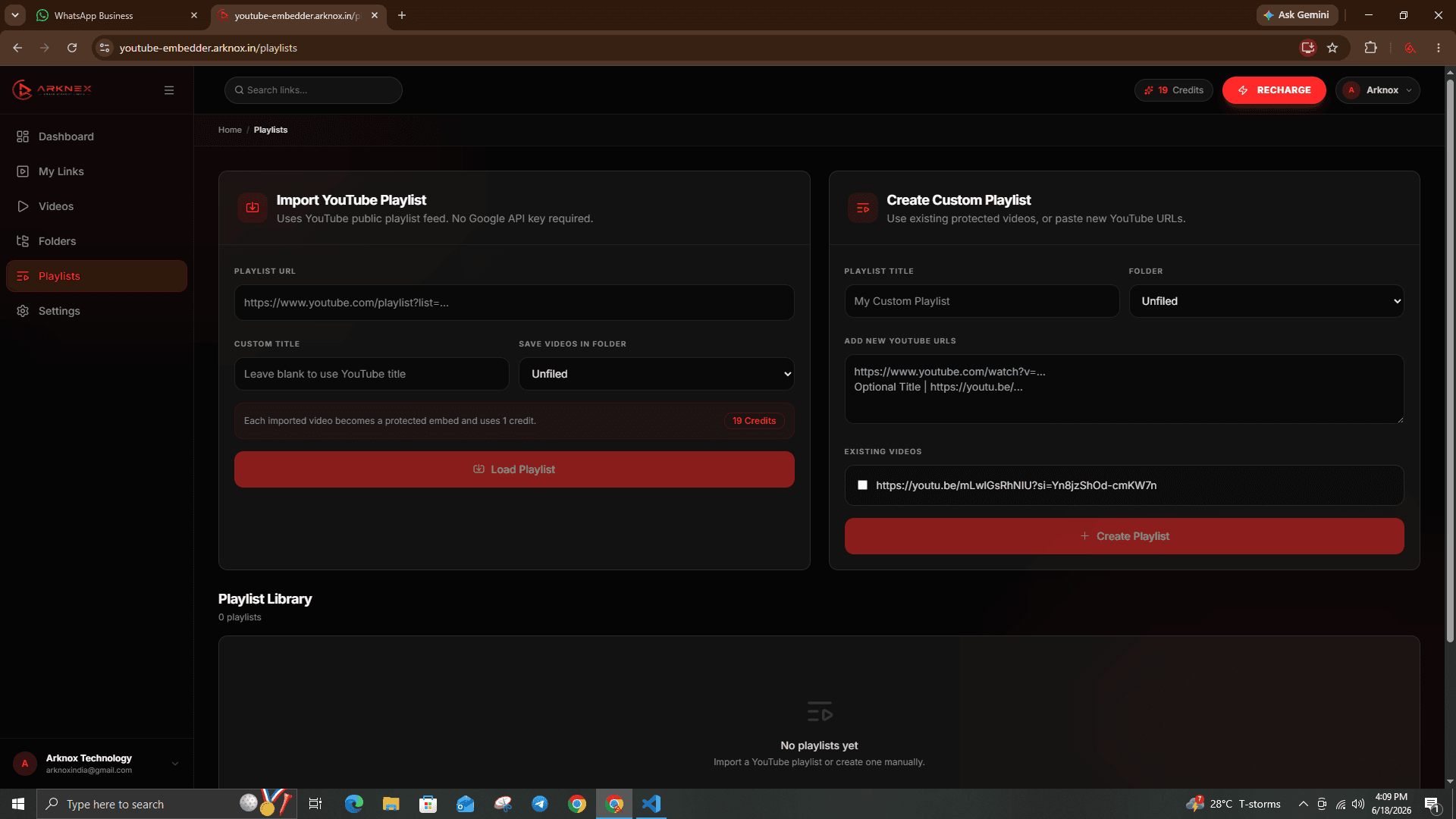Screen dimensions: 1456x819
Task: Focus the Playlist URL input field
Action: 514,303
